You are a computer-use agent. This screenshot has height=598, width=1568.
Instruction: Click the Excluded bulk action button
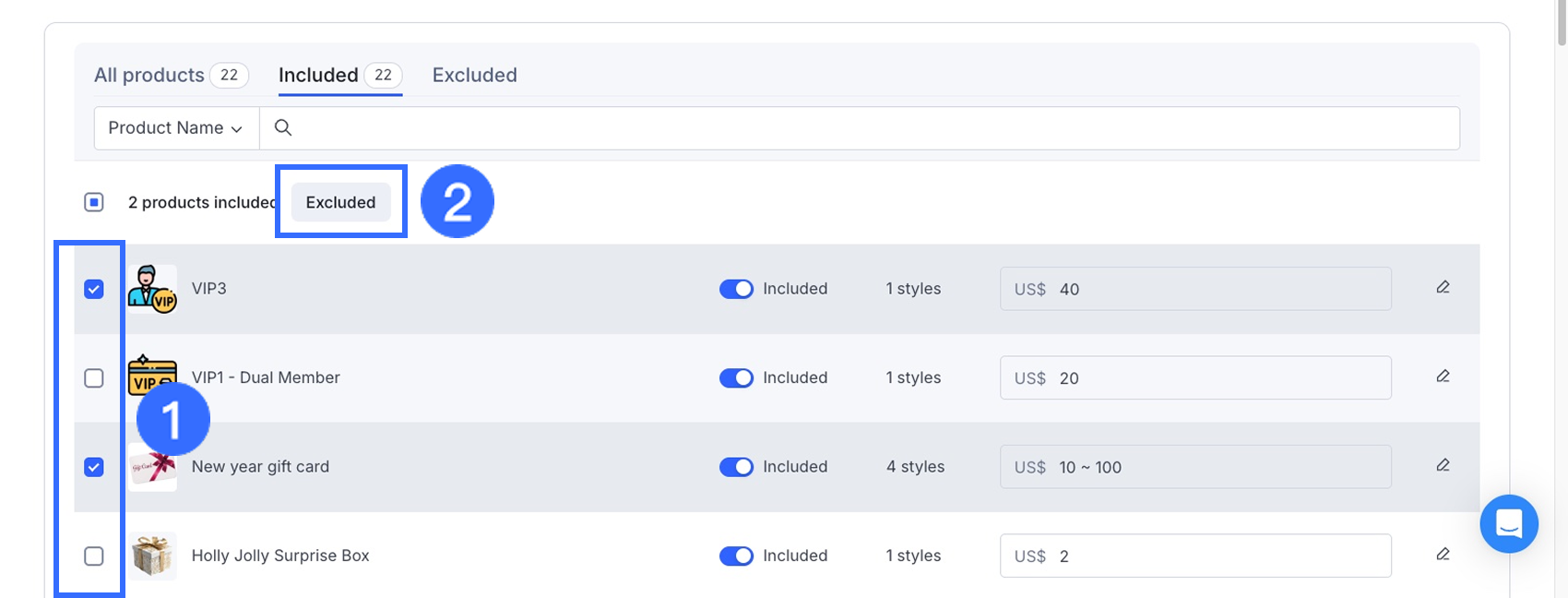[x=340, y=202]
